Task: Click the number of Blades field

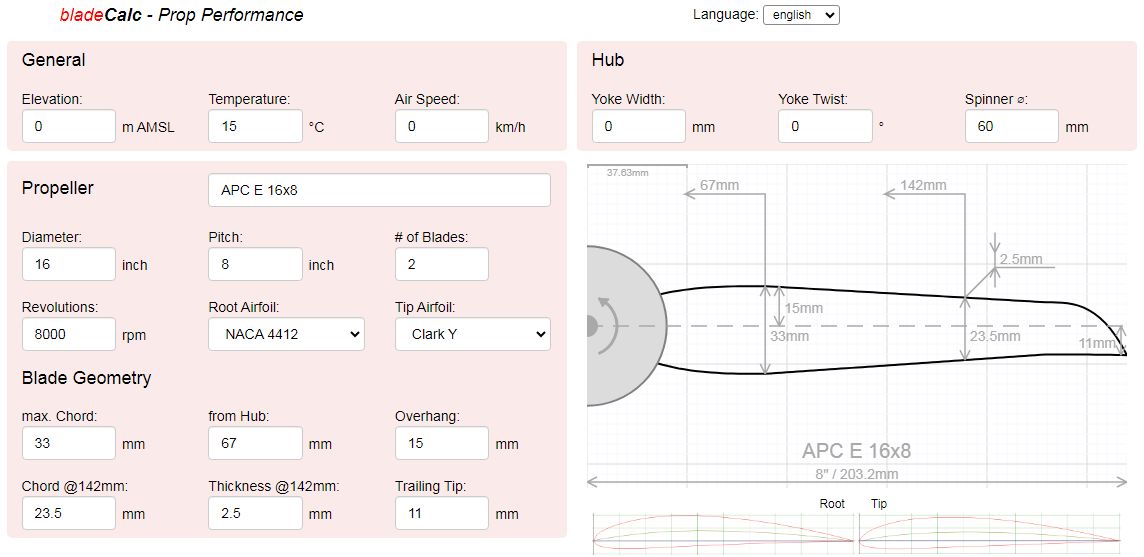Action: [442, 264]
